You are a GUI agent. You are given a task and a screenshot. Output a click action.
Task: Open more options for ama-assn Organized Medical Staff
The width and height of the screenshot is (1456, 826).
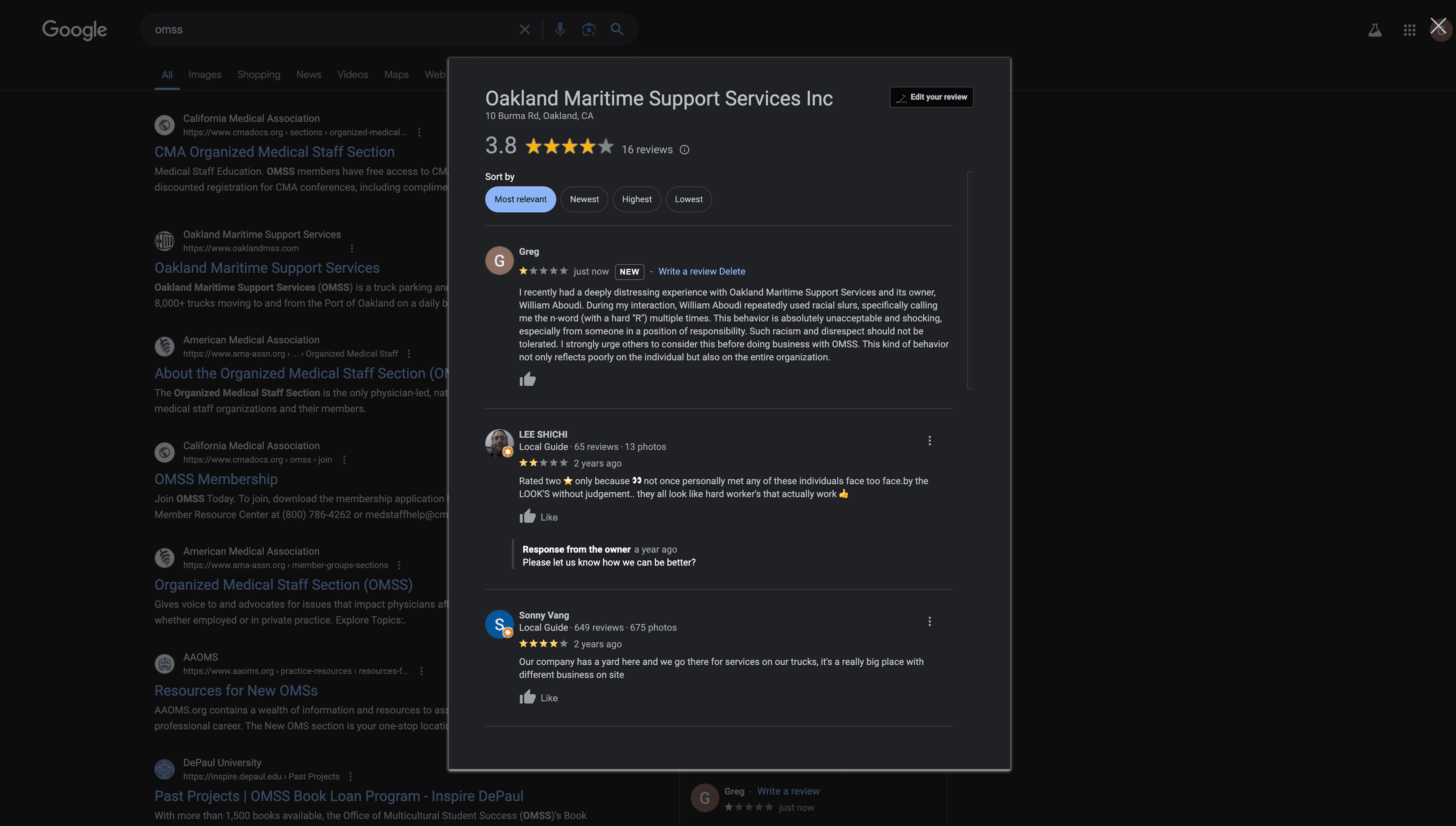pos(408,354)
